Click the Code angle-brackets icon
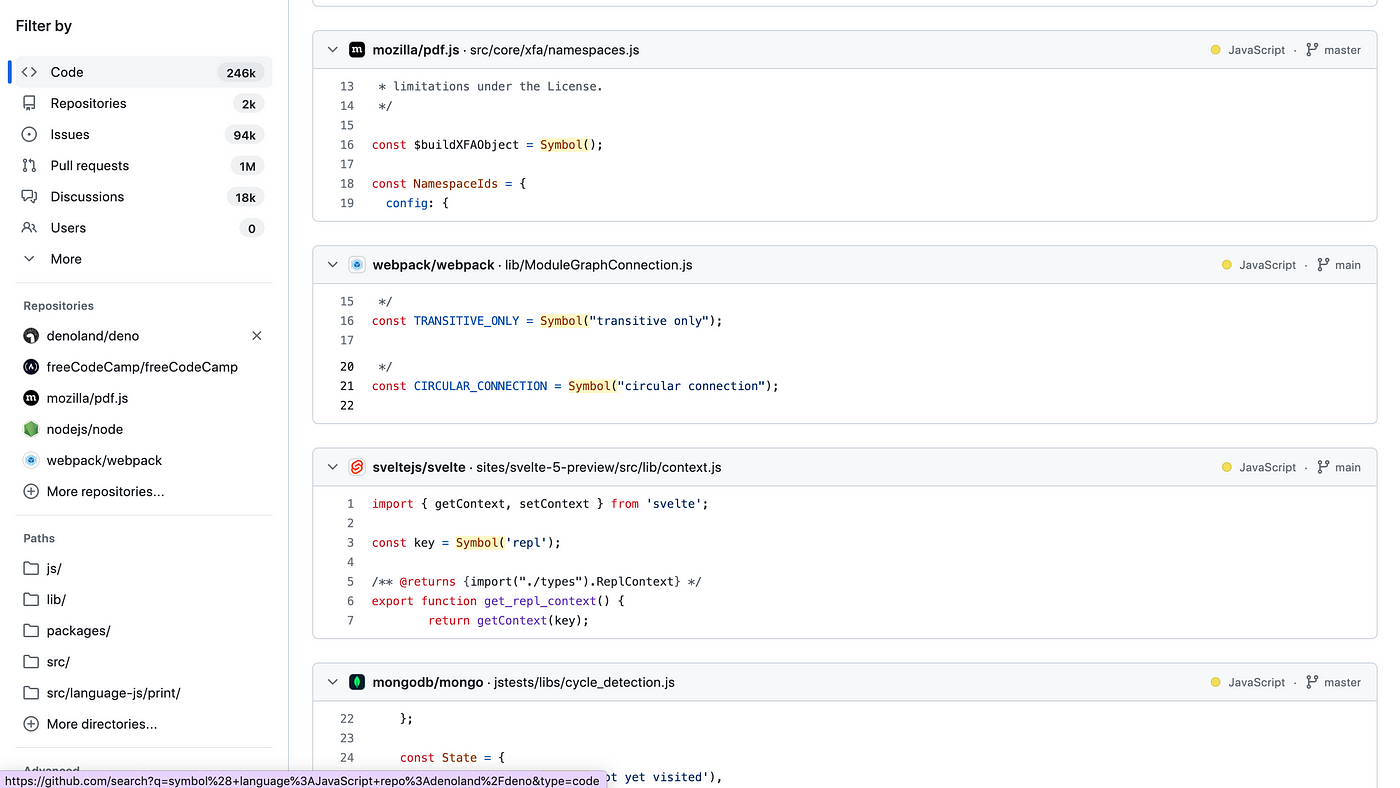 (x=30, y=72)
